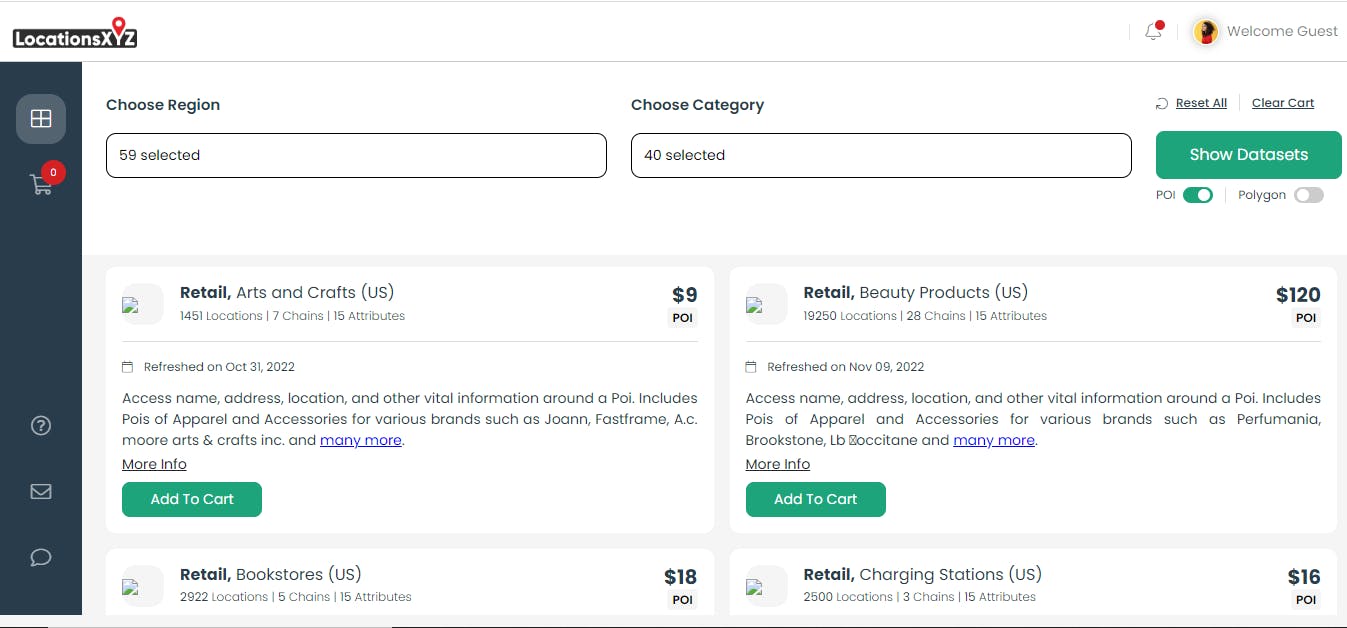Viewport: 1347px width, 628px height.
Task: Open notifications bell icon
Action: click(1154, 31)
